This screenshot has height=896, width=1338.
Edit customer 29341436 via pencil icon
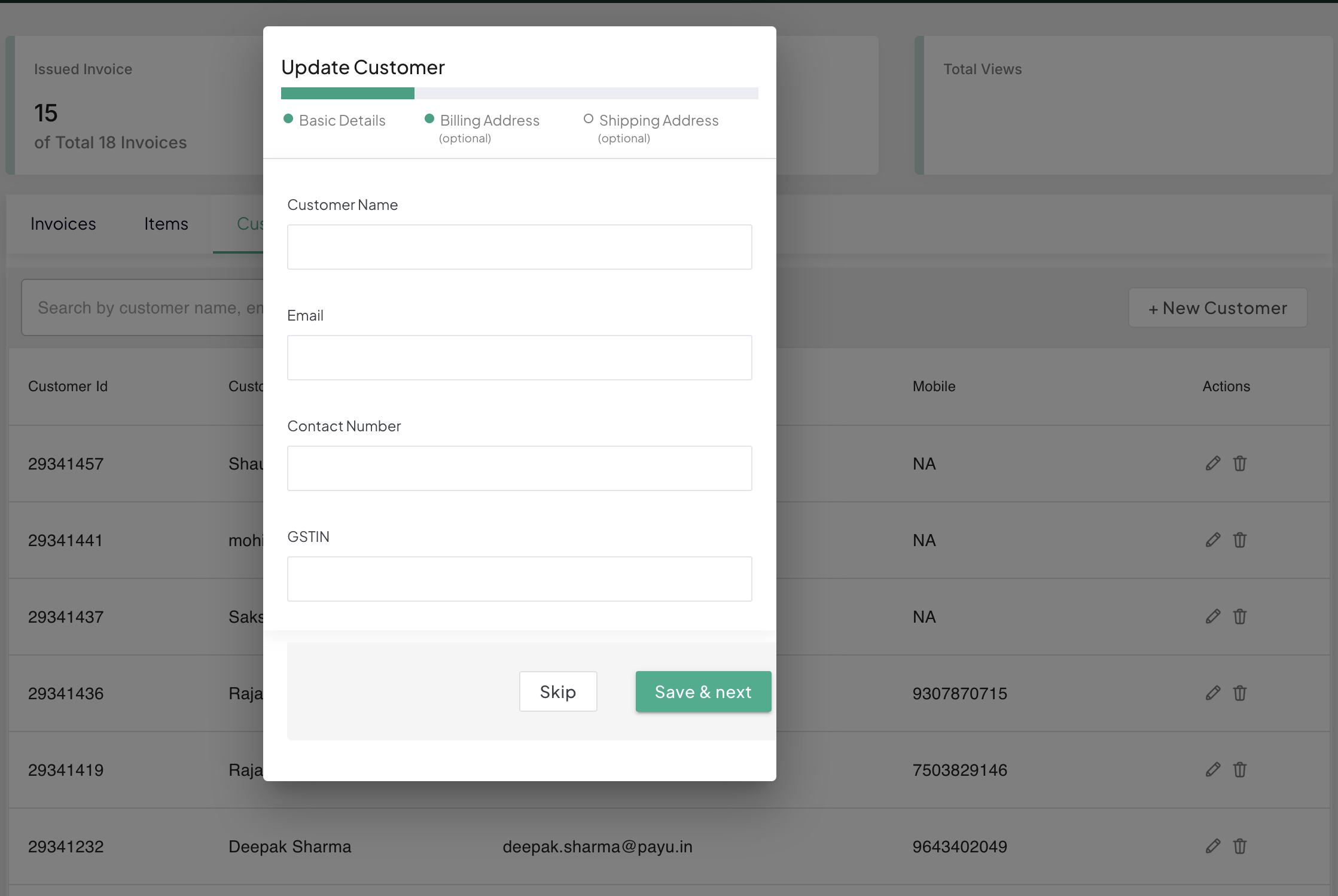(x=1212, y=693)
